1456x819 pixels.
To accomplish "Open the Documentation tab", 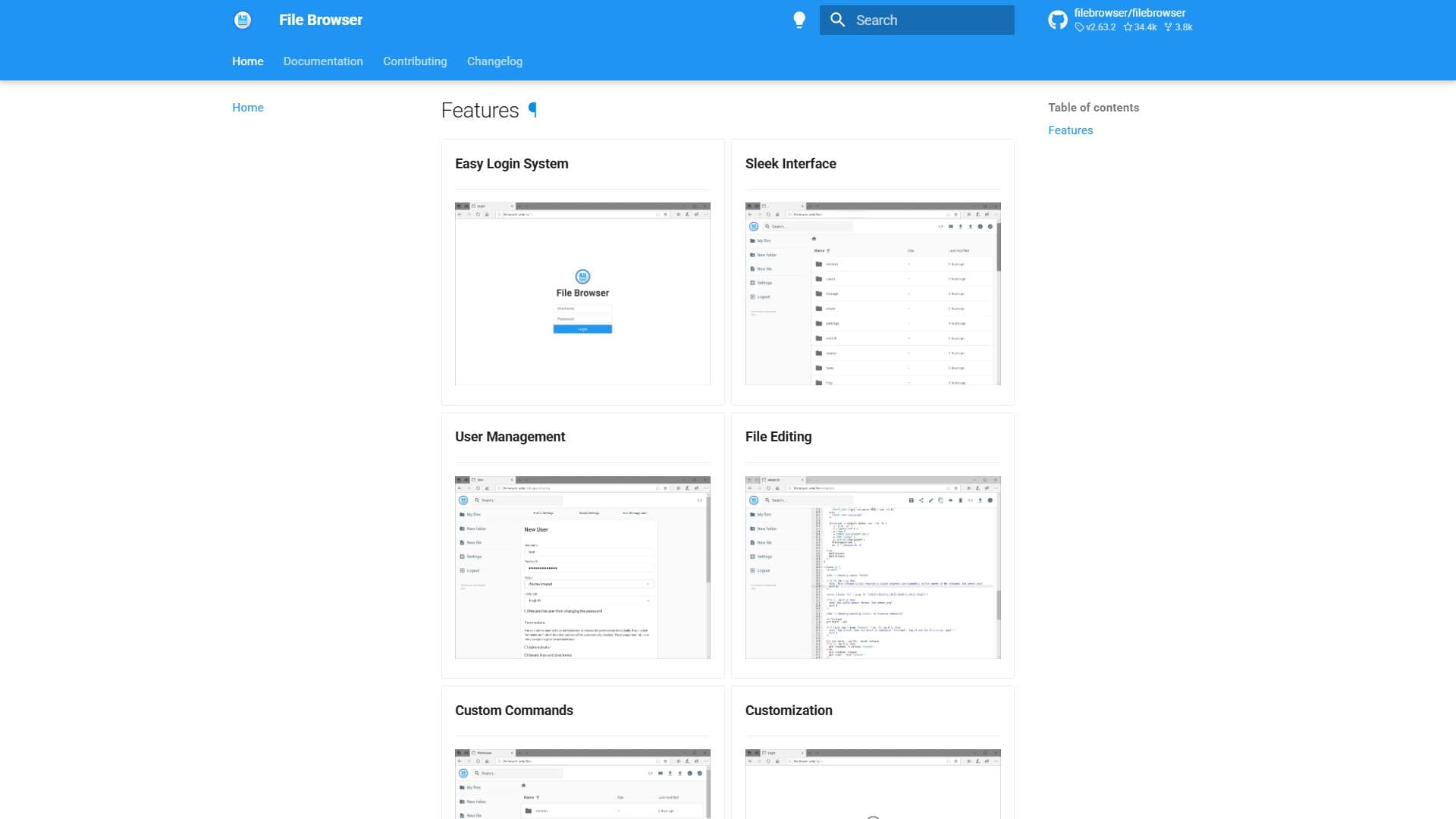I will point(323,61).
